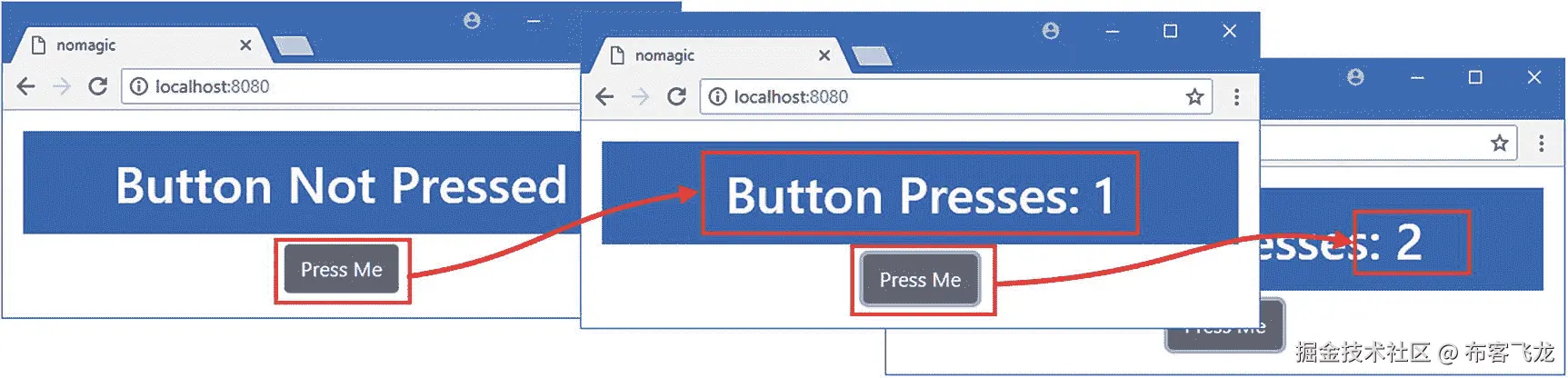1568x378 pixels.
Task: Open the three-dot Chrome menu in the middle window
Action: [1236, 96]
